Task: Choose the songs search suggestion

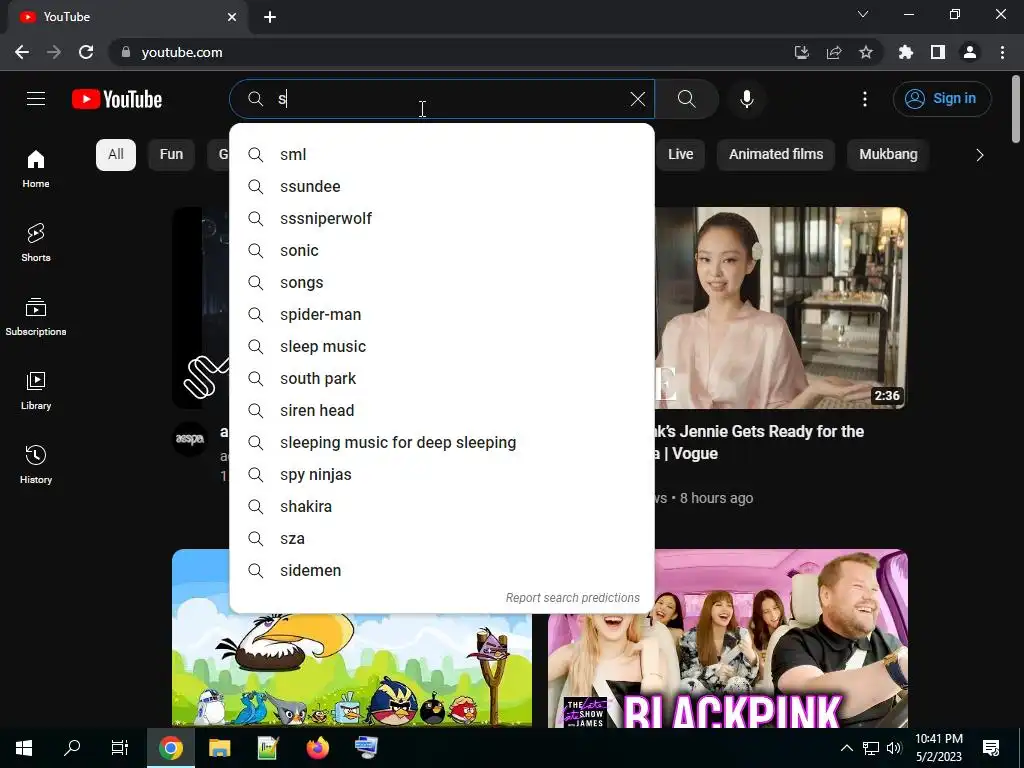Action: pyautogui.click(x=442, y=282)
